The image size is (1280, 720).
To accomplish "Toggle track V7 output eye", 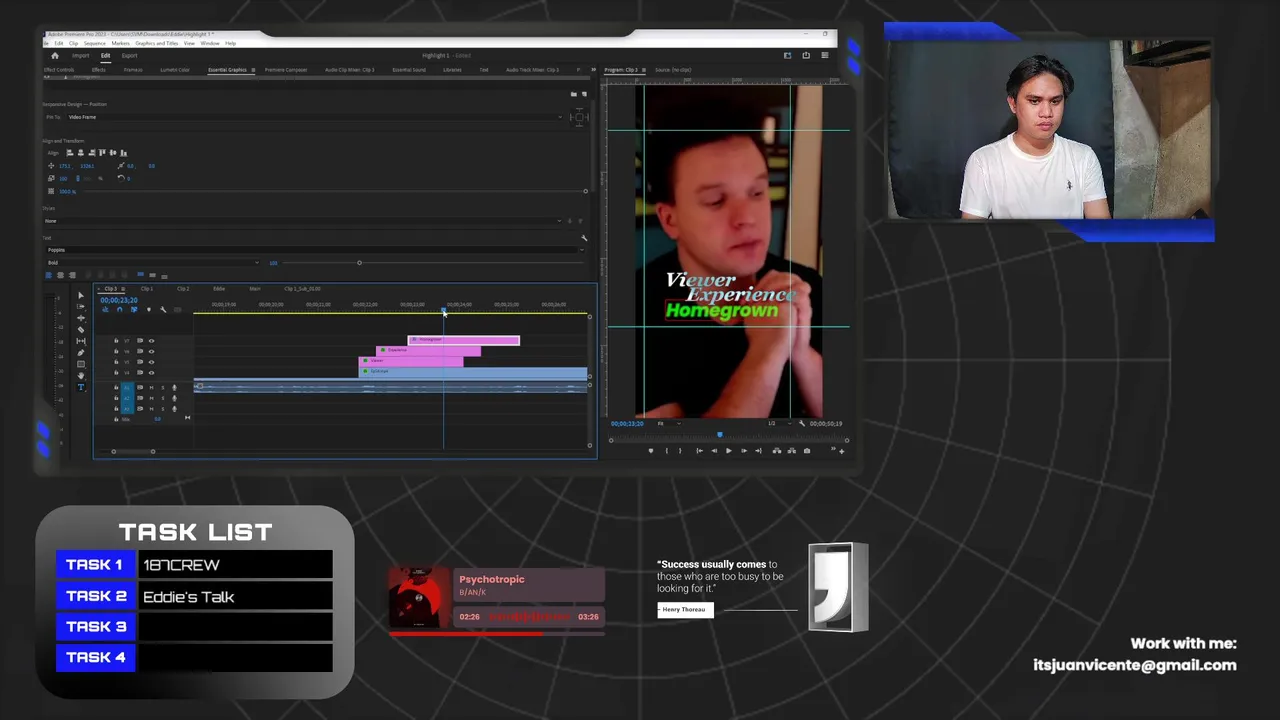I will [x=151, y=341].
